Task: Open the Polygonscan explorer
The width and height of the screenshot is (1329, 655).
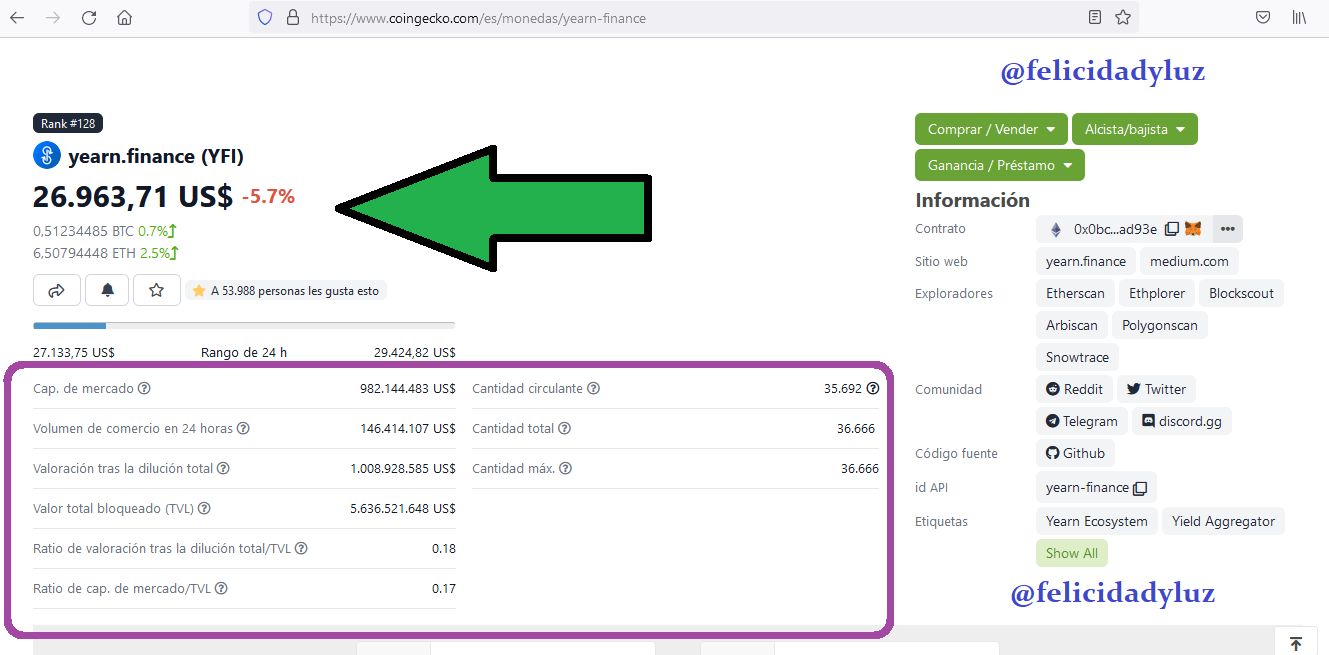Action: click(1160, 325)
